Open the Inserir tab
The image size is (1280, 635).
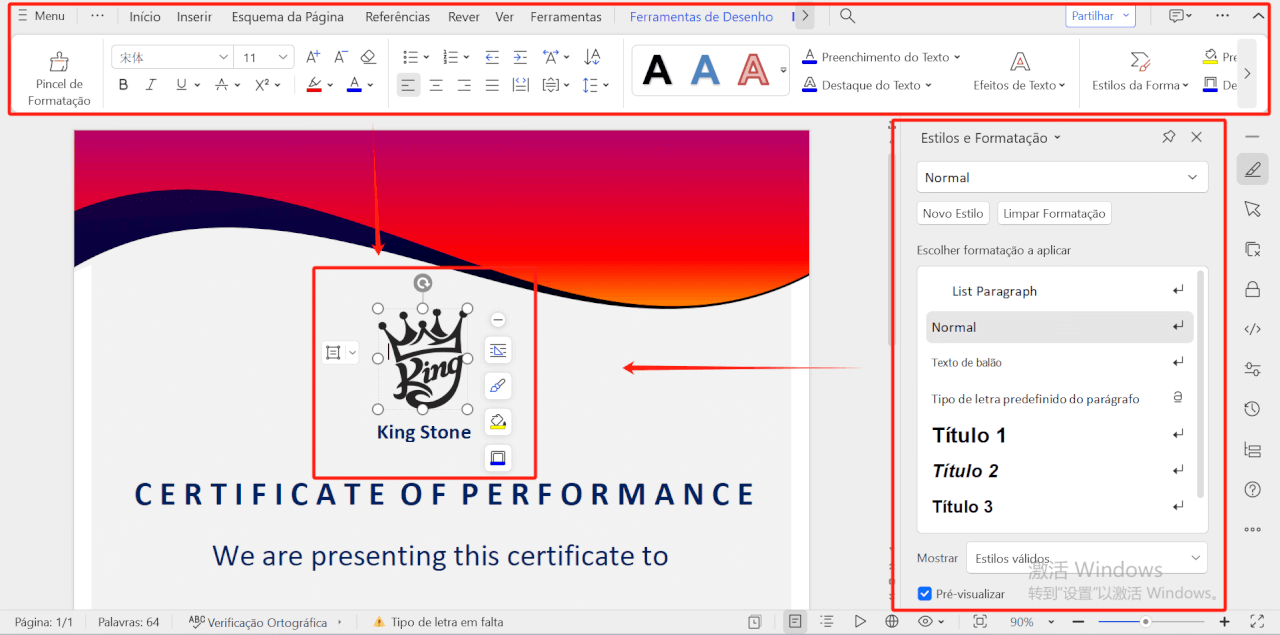(194, 17)
